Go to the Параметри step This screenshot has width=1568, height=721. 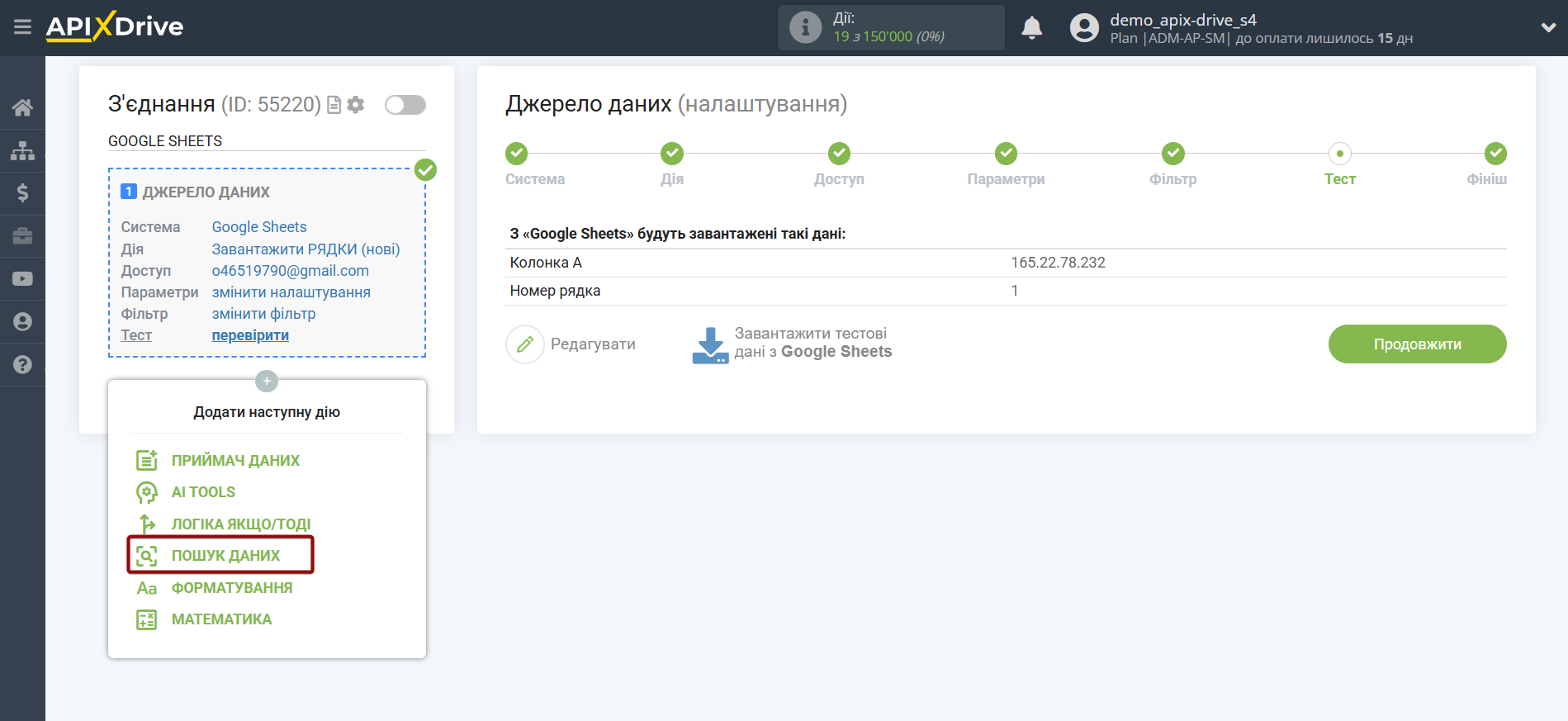pos(1006,154)
